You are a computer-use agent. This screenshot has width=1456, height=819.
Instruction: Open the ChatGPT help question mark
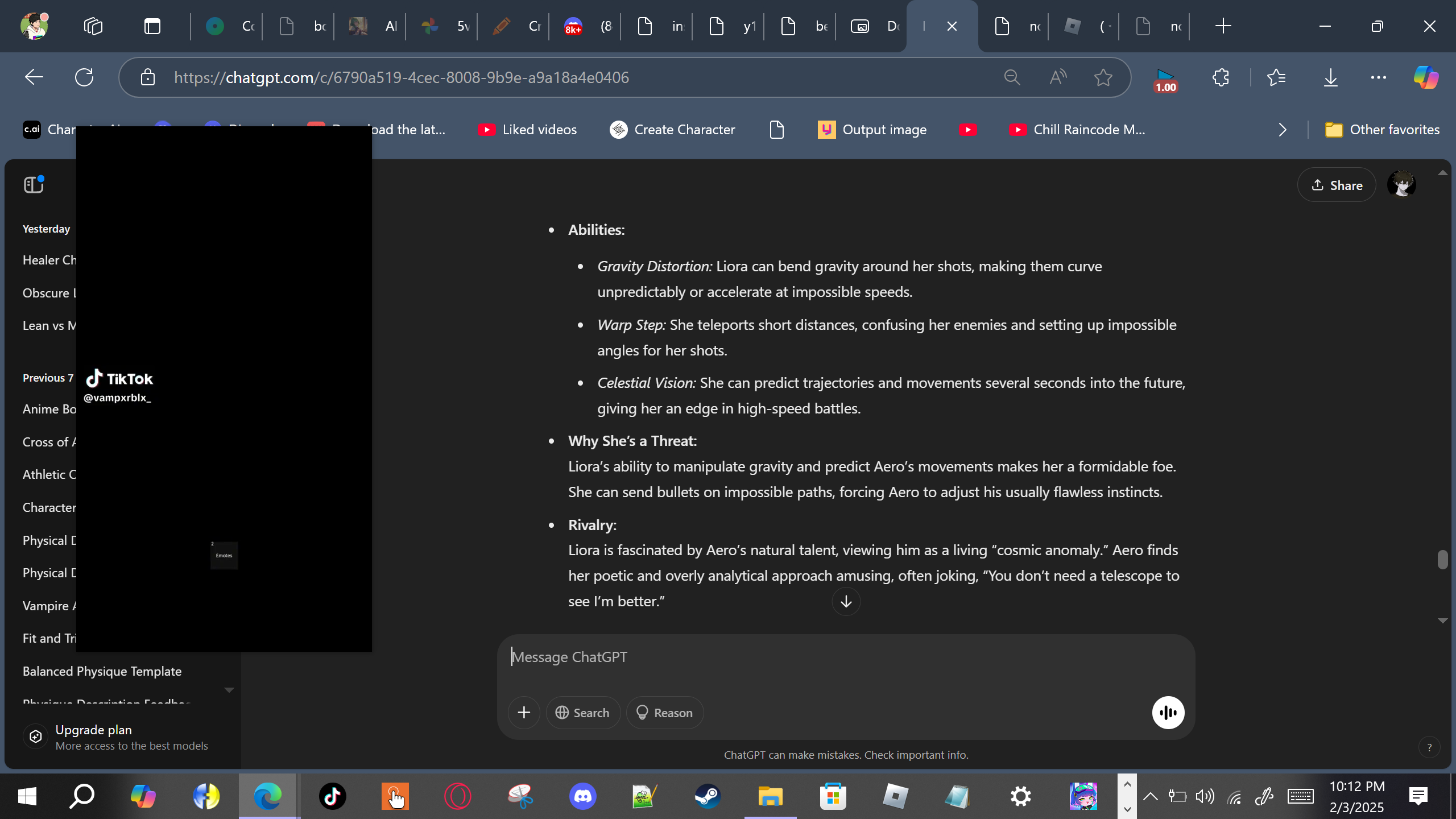point(1429,747)
